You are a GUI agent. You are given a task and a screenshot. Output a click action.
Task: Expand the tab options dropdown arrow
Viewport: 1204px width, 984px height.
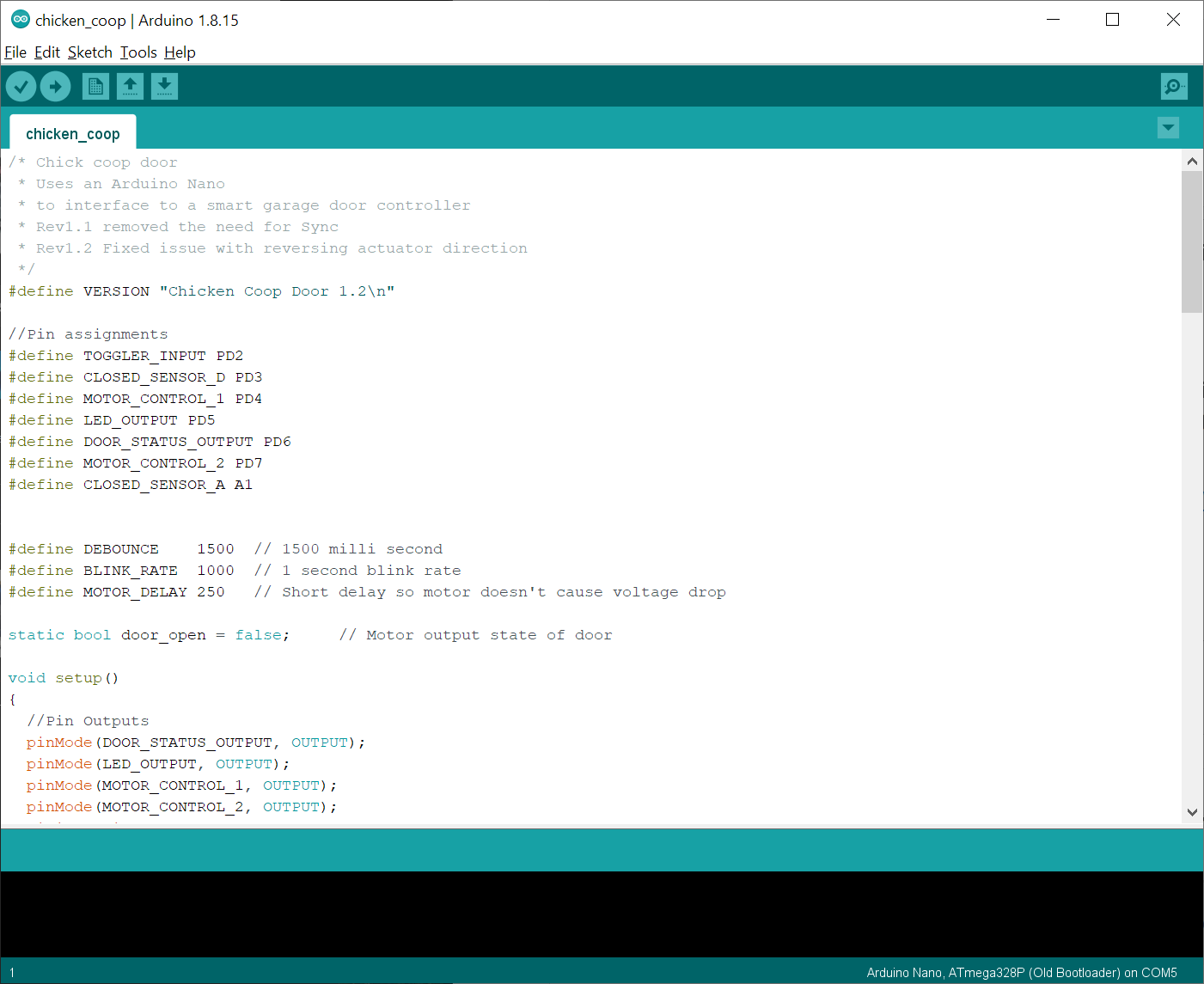1168,128
